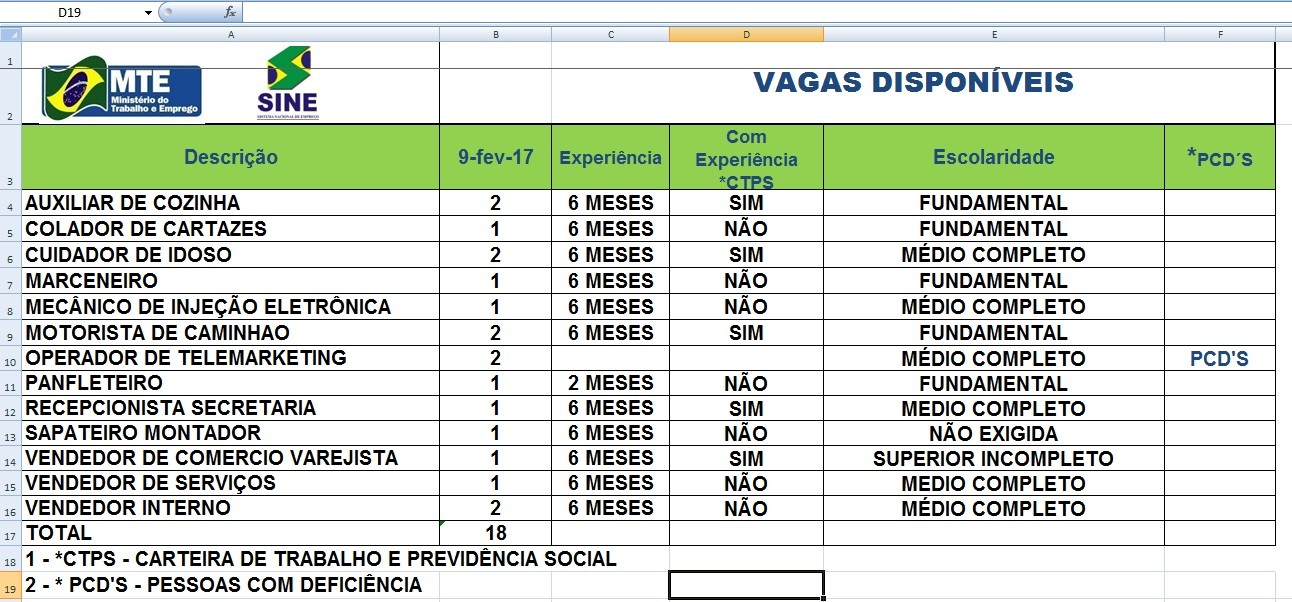
Task: Click the blue PCD'S cell in row 10
Action: pos(1219,358)
